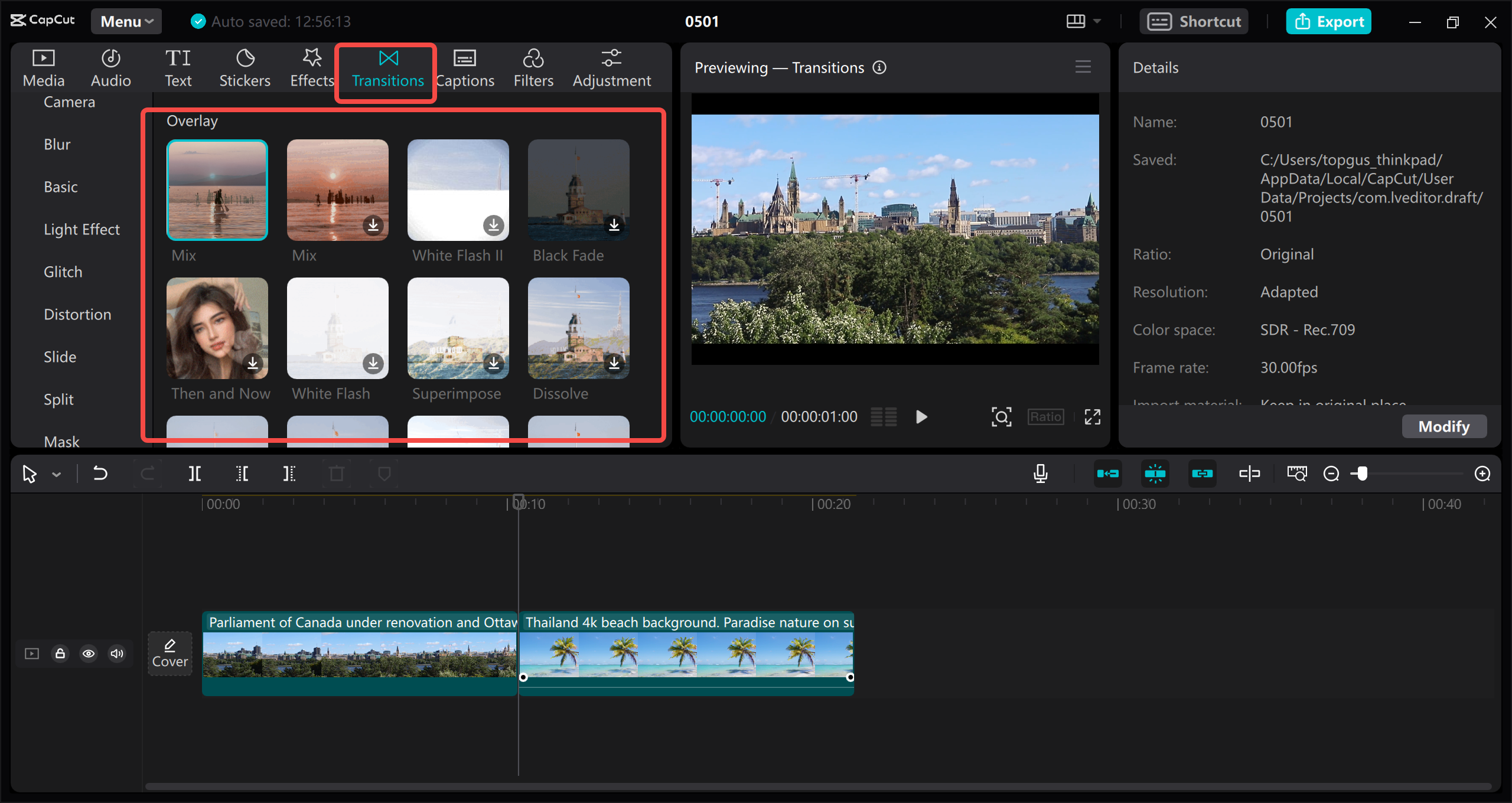
Task: Open the Stickers panel
Action: tap(245, 67)
